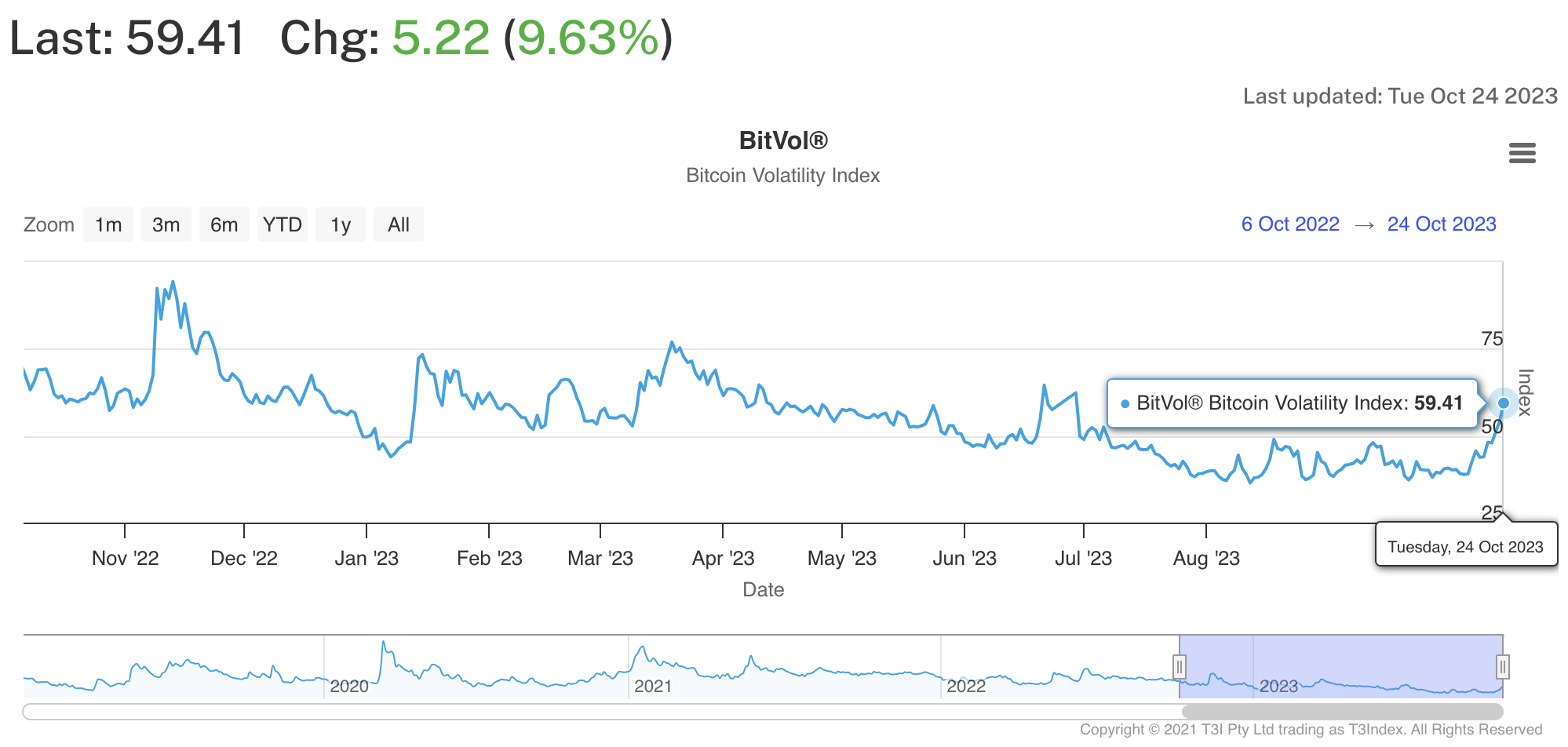Edit the 24 Oct 2023 end date
Screen dimensions: 1568x747
1441,224
